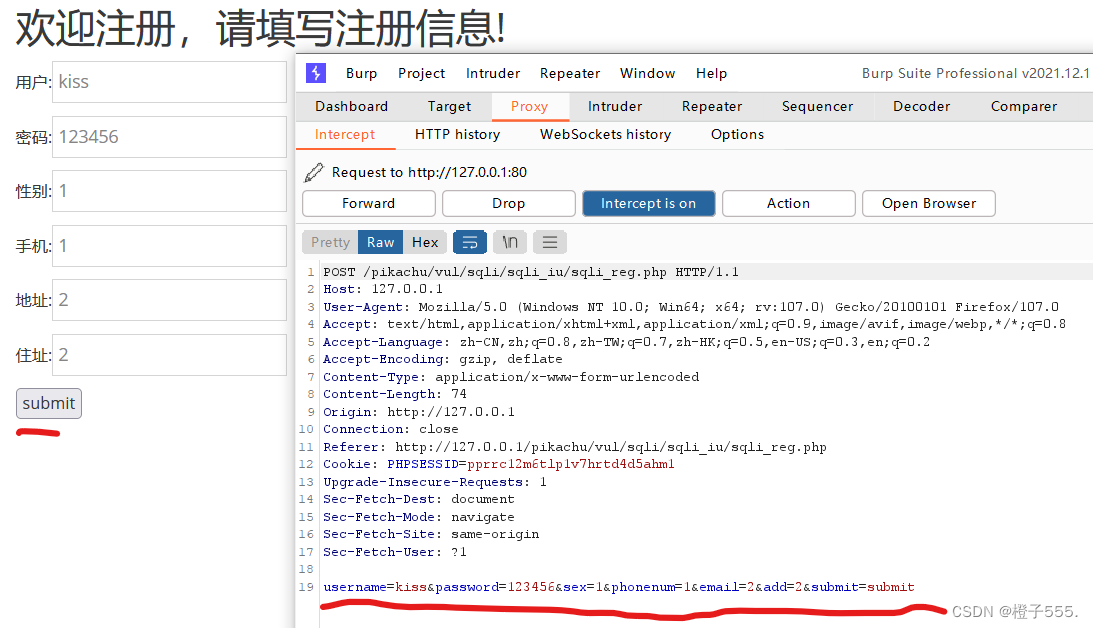Click the Sec-Fetch-Mode: navigate line

point(419,517)
